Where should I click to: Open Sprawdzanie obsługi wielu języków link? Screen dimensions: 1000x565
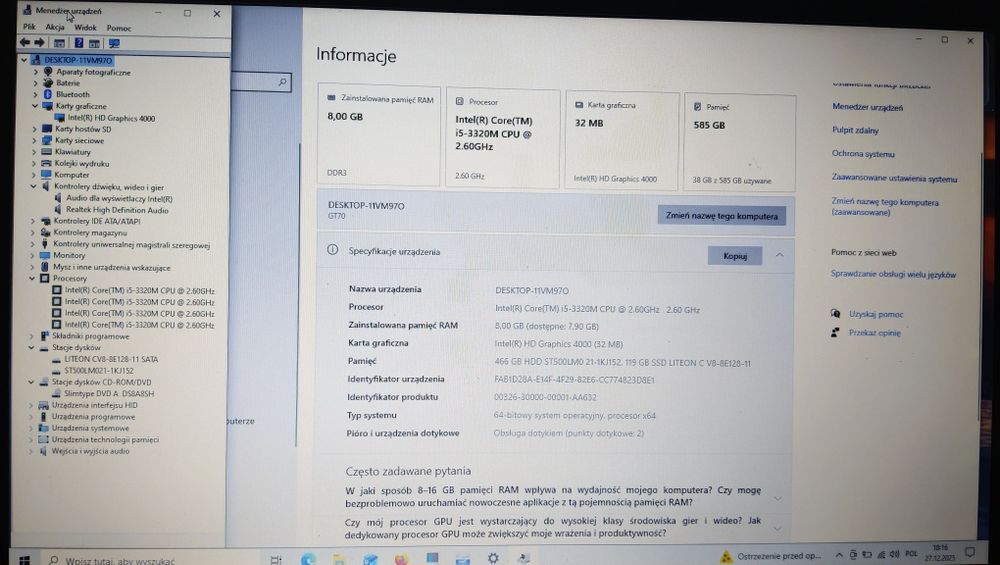[x=893, y=274]
